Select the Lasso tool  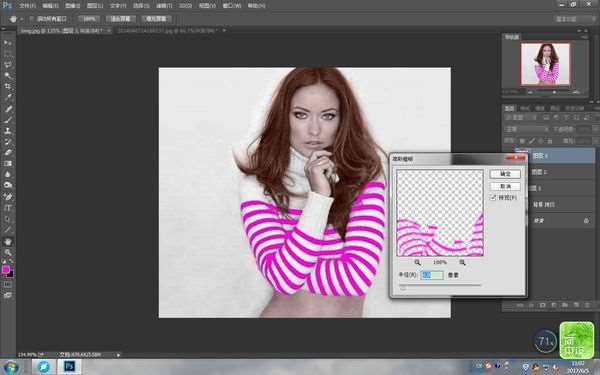pyautogui.click(x=8, y=65)
